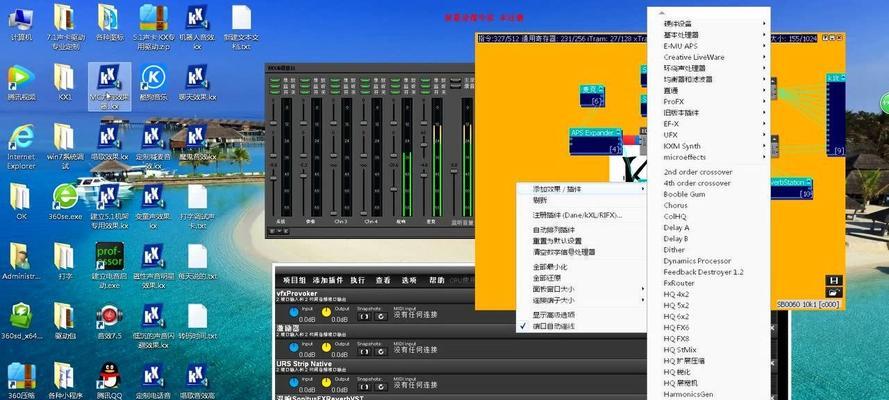Choose 自动排列插件 from context menu
The width and height of the screenshot is (889, 400).
click(581, 230)
